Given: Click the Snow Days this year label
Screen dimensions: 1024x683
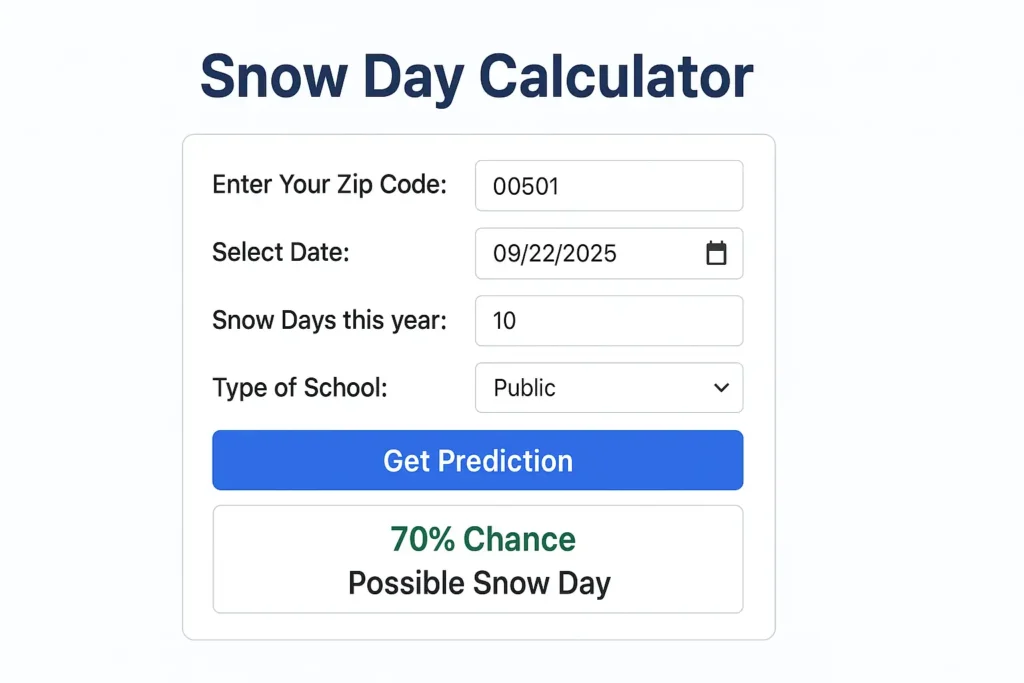Looking at the screenshot, I should tap(329, 321).
